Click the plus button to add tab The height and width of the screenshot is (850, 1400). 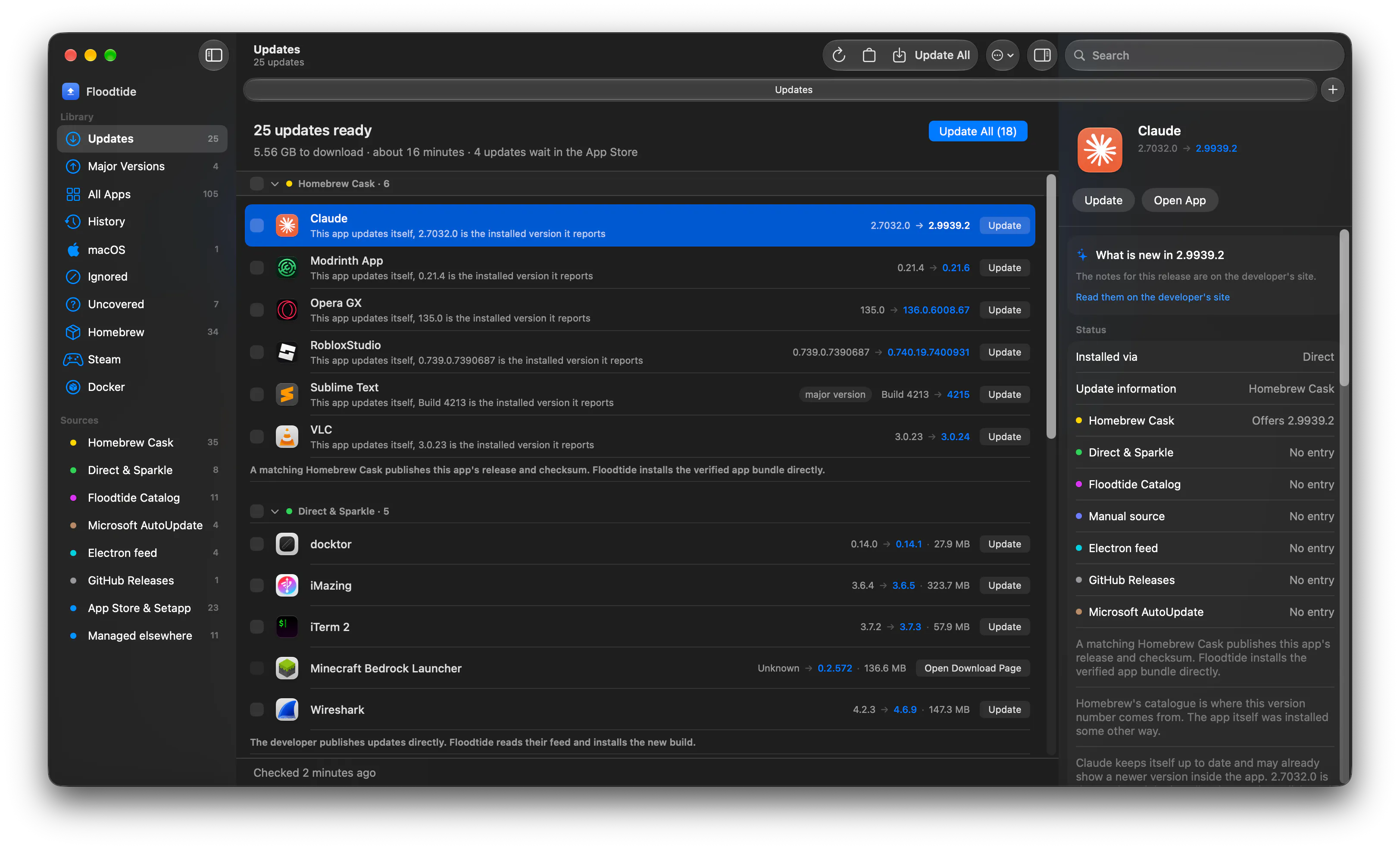1332,90
